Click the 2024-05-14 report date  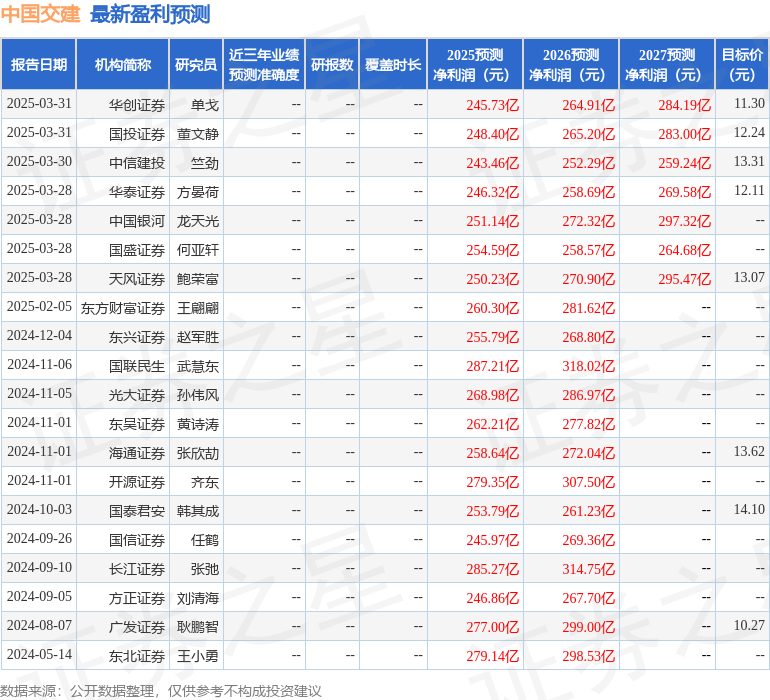[39, 654]
